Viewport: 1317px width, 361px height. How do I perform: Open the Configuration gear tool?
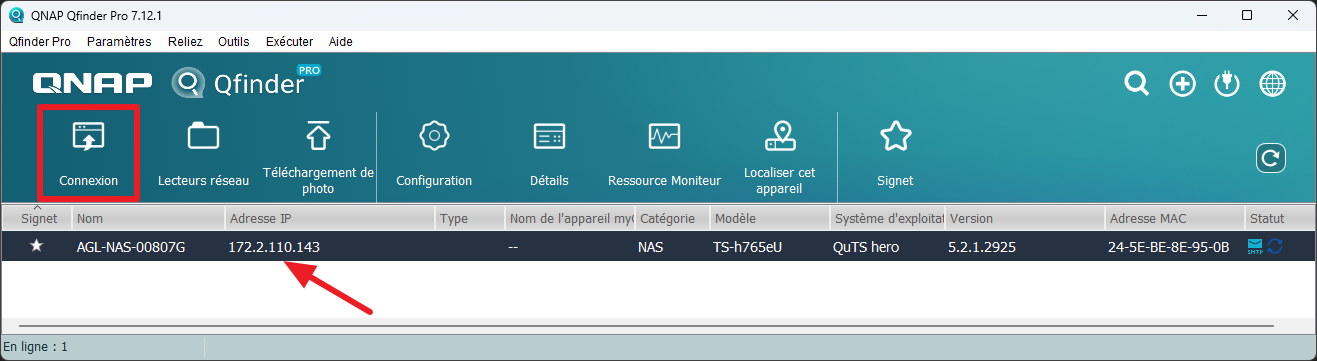[434, 137]
